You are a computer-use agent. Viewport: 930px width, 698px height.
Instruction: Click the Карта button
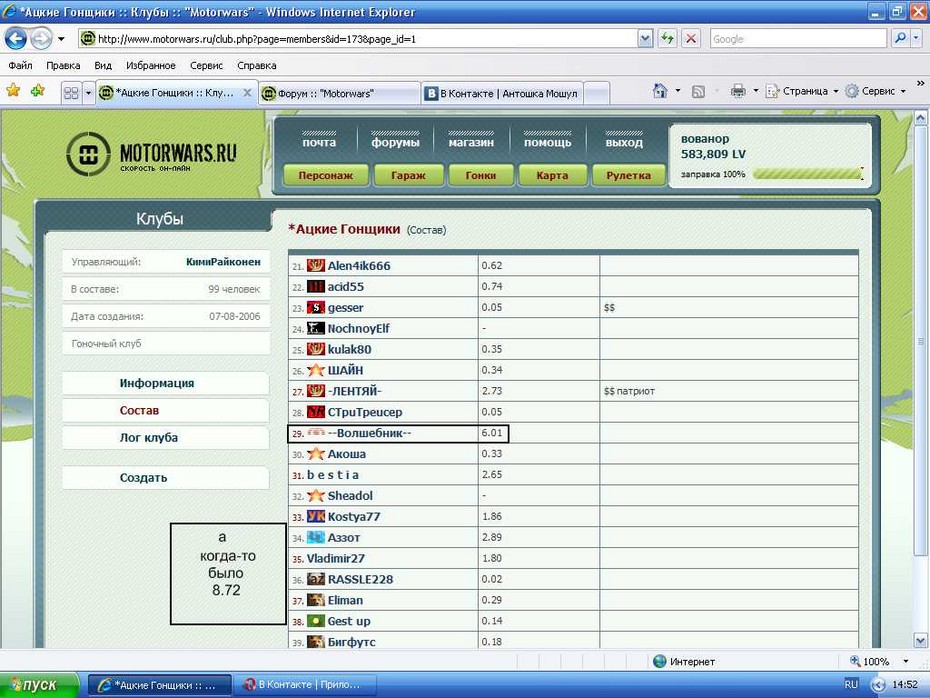point(552,175)
